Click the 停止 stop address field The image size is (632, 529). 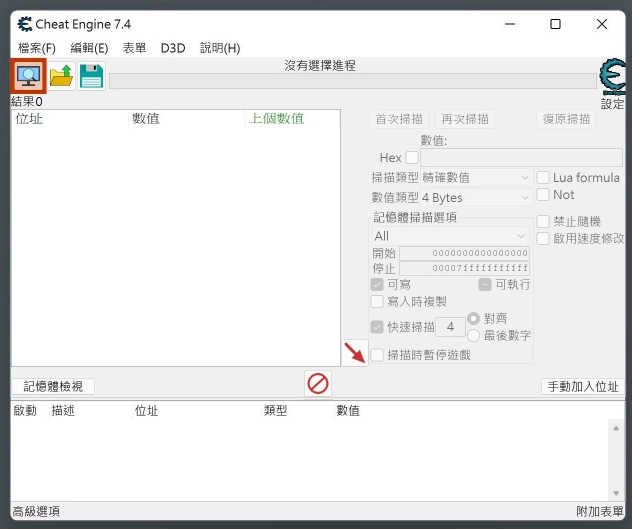(x=464, y=268)
